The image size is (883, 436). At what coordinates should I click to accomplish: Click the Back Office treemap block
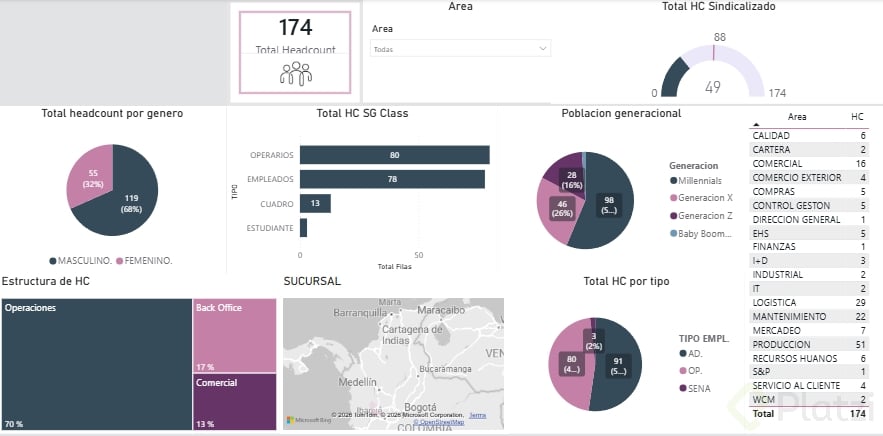235,335
